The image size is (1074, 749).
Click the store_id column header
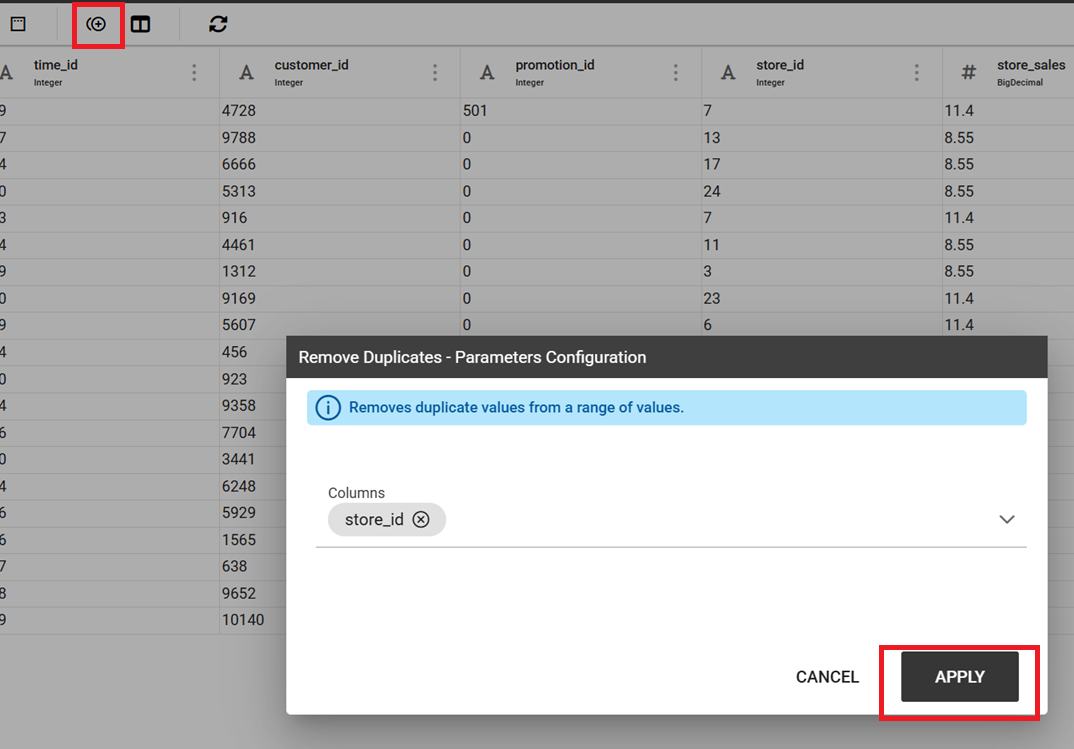click(x=780, y=65)
